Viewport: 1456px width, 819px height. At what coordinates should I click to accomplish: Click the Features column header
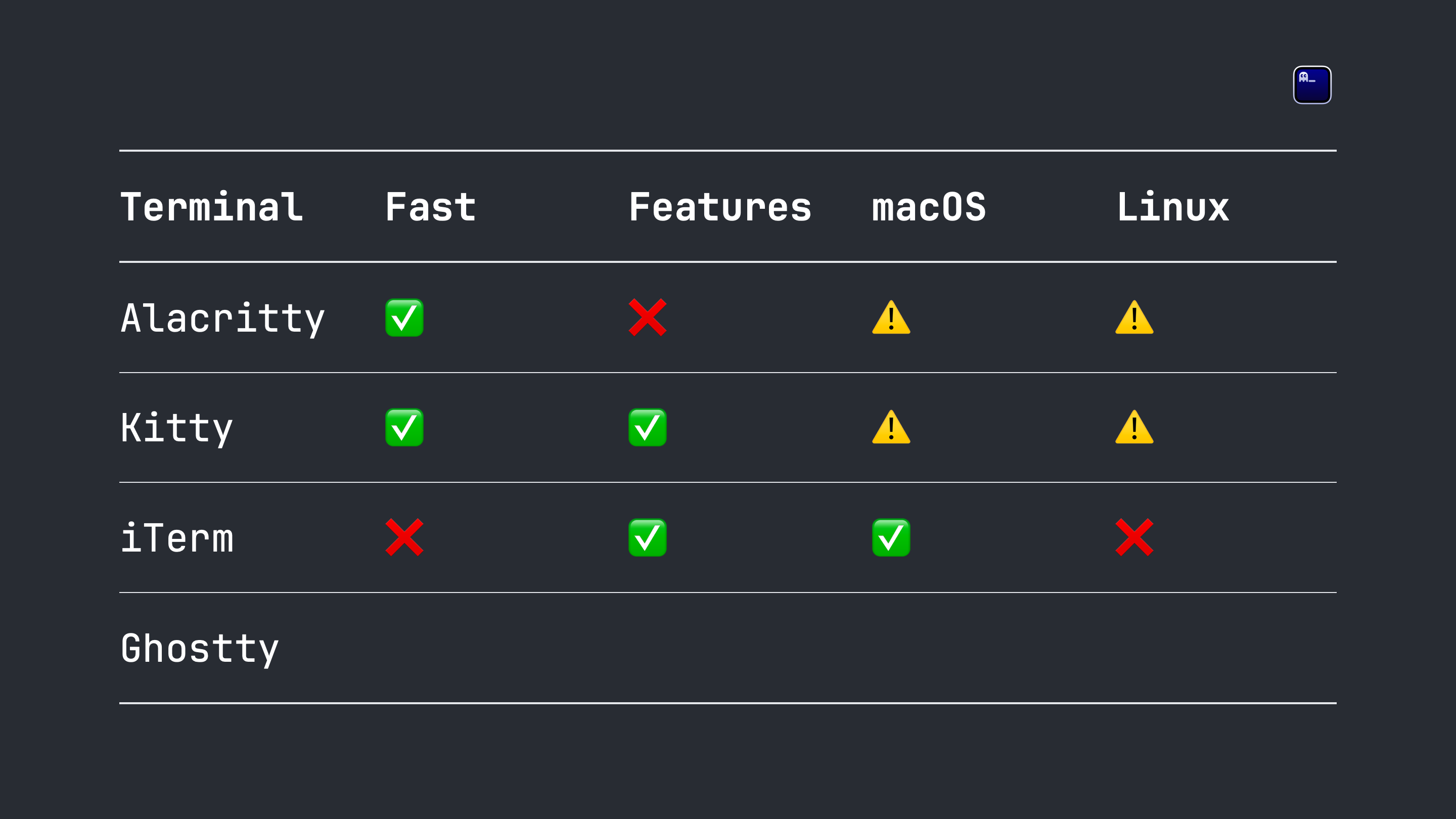(x=720, y=207)
